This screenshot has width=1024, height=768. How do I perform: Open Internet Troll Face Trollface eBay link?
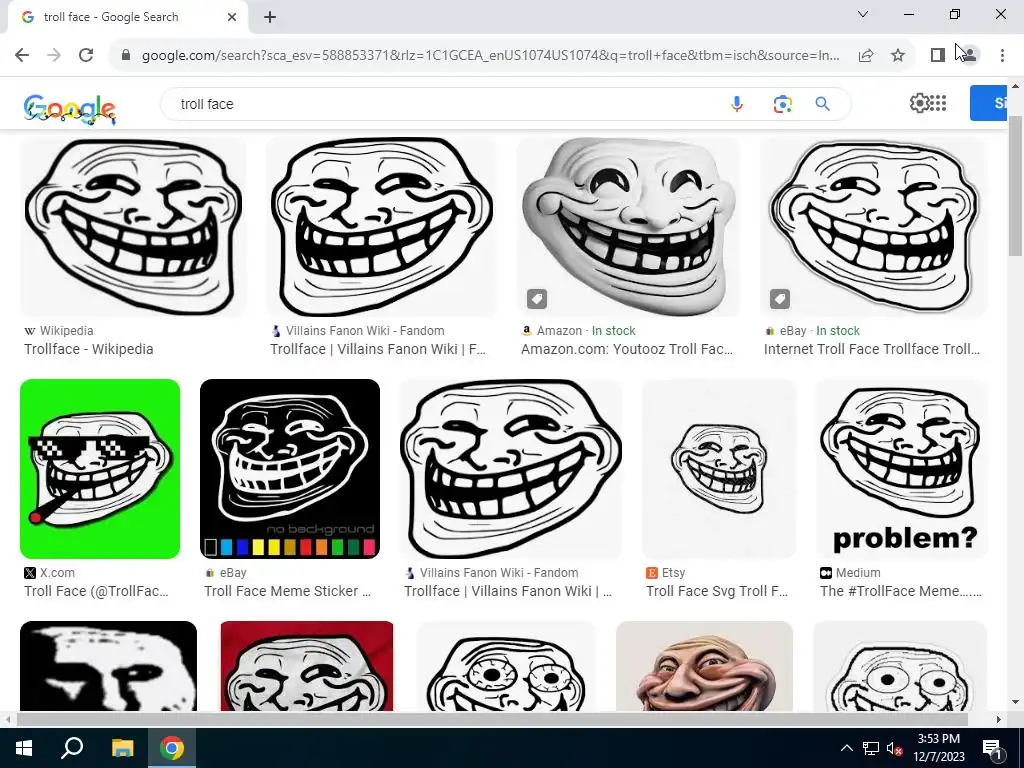pyautogui.click(x=872, y=349)
